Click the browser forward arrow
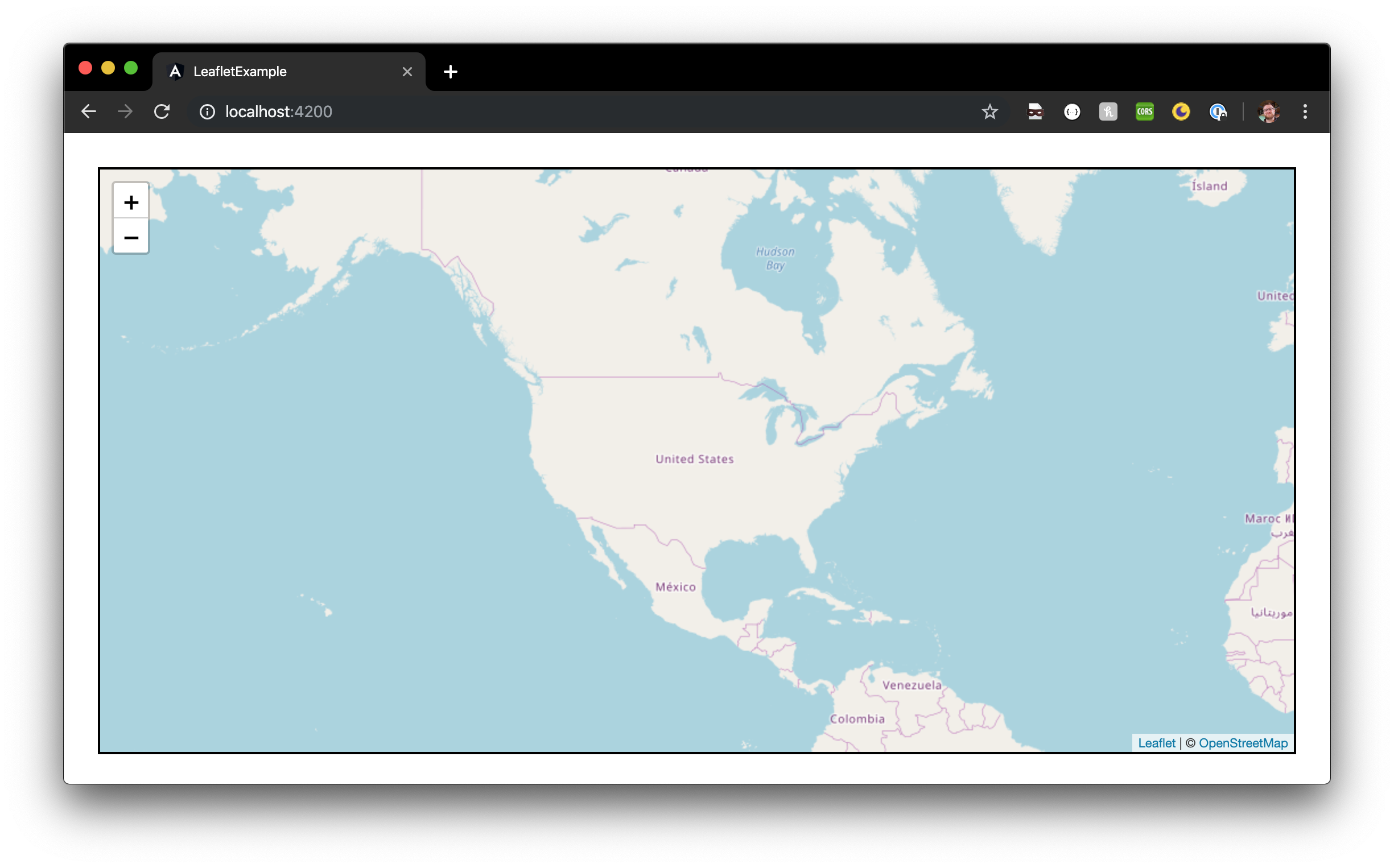 pos(125,111)
